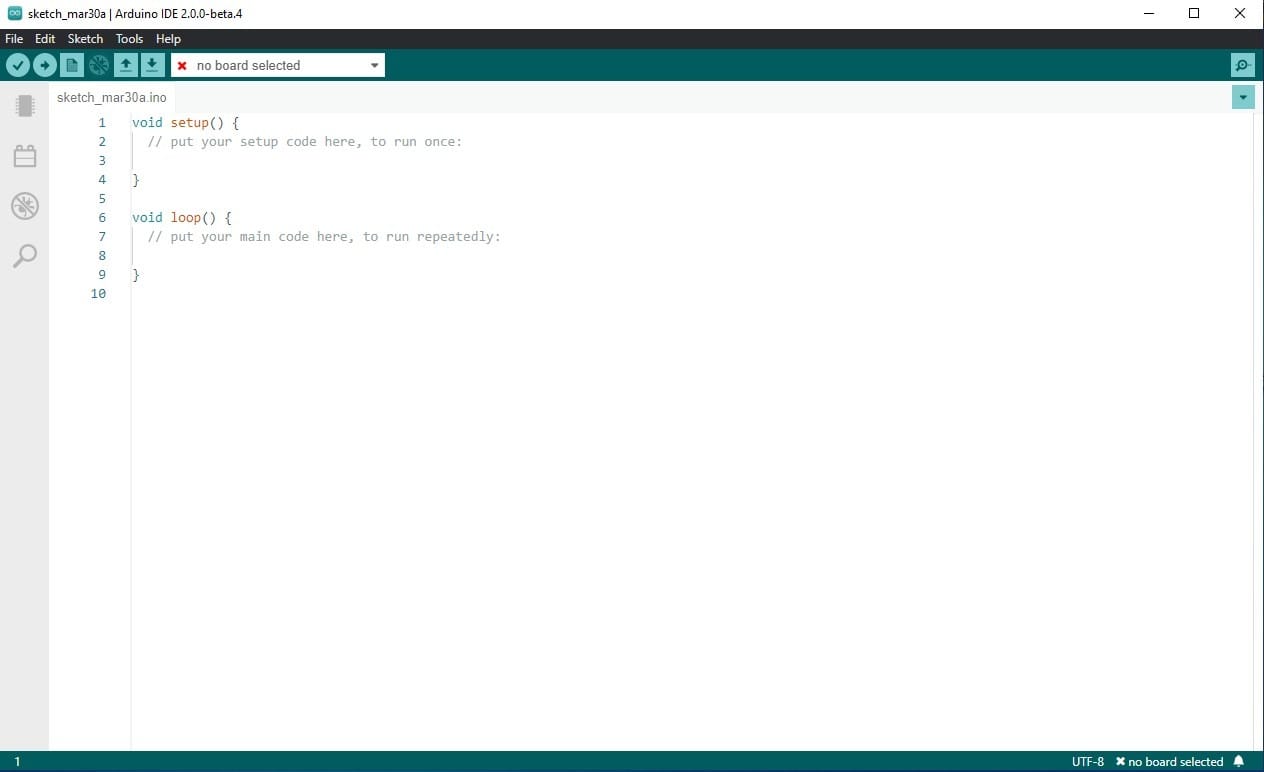Open Boards Manager in the sidebar
This screenshot has width=1264, height=772.
point(25,106)
